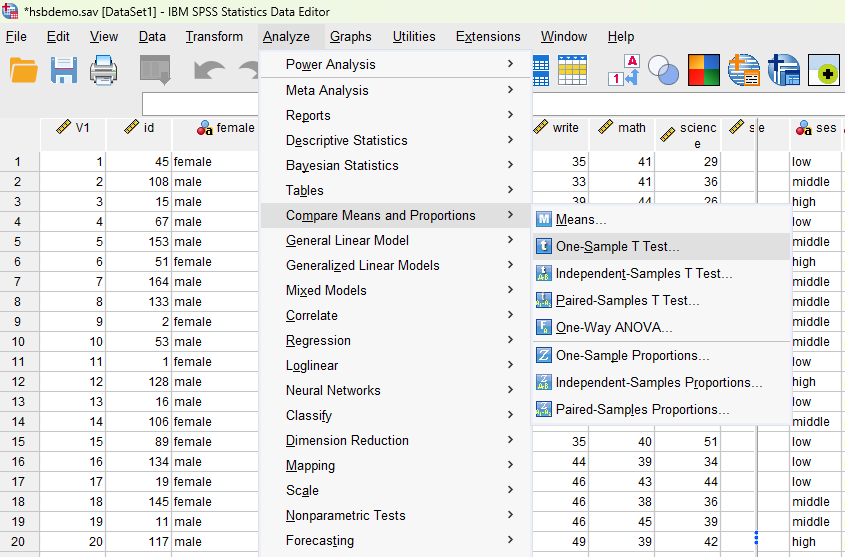The width and height of the screenshot is (845, 557).
Task: Click the Paired-Samples Proportions icon
Action: pyautogui.click(x=544, y=409)
